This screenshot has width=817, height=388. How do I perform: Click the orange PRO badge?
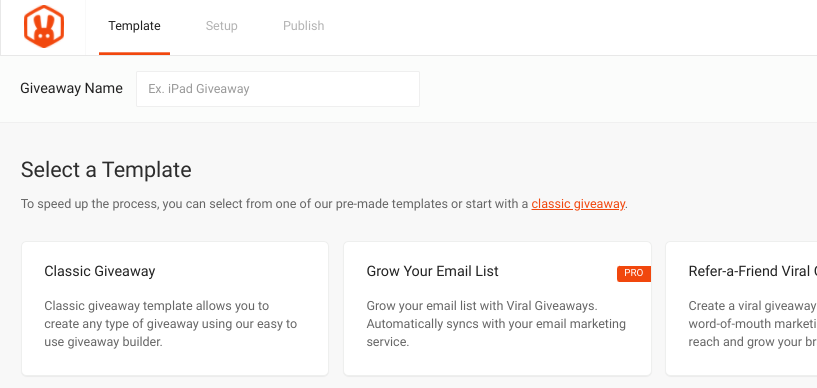coord(634,273)
